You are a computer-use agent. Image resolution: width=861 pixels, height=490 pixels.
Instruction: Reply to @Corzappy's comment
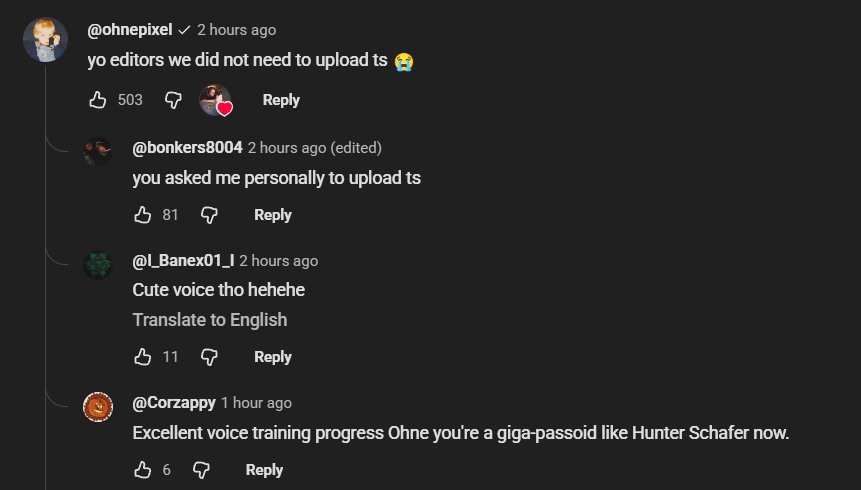click(264, 470)
